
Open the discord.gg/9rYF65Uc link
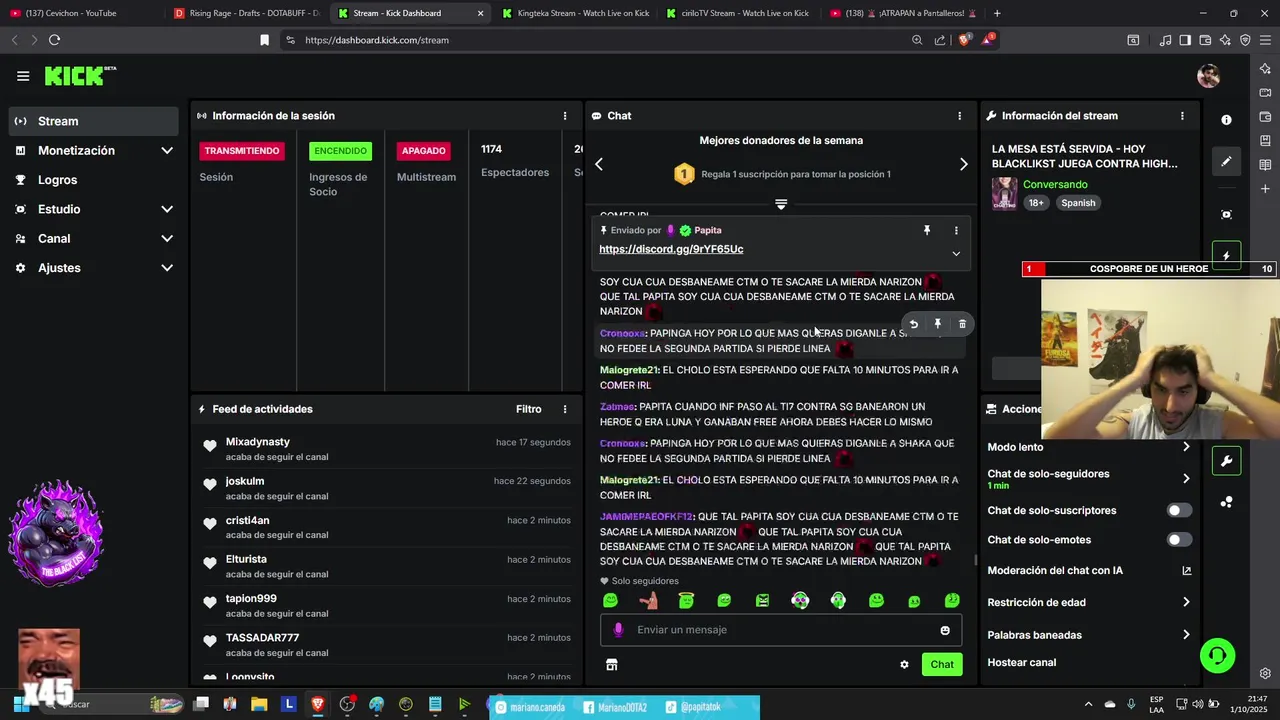(x=671, y=249)
